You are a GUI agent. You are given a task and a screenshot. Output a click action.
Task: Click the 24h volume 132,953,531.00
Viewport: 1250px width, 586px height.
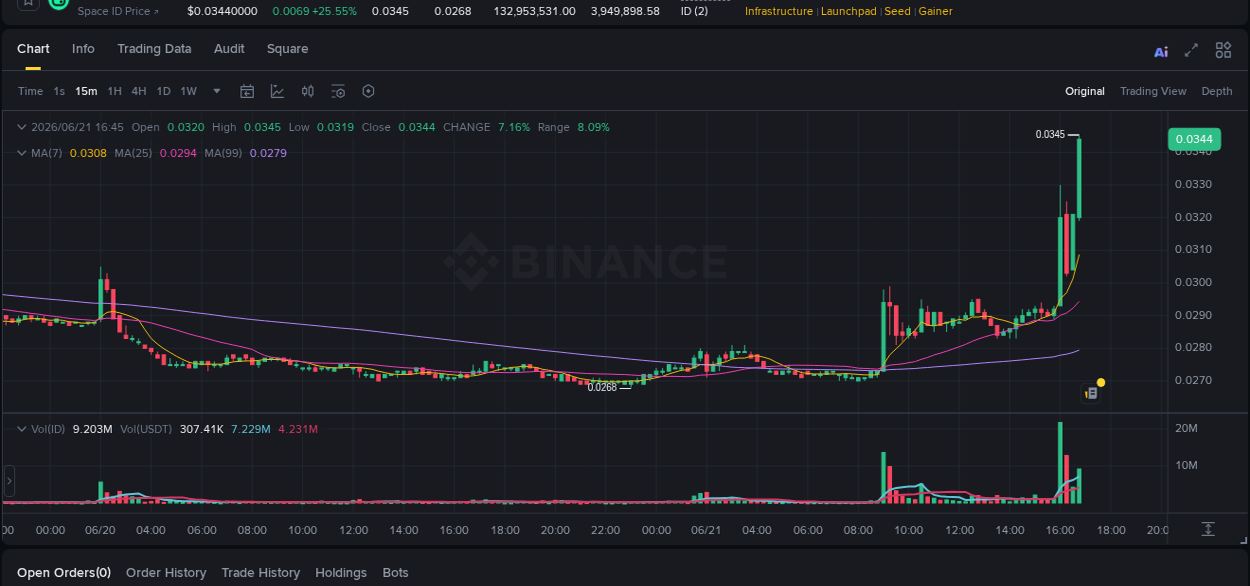click(534, 11)
